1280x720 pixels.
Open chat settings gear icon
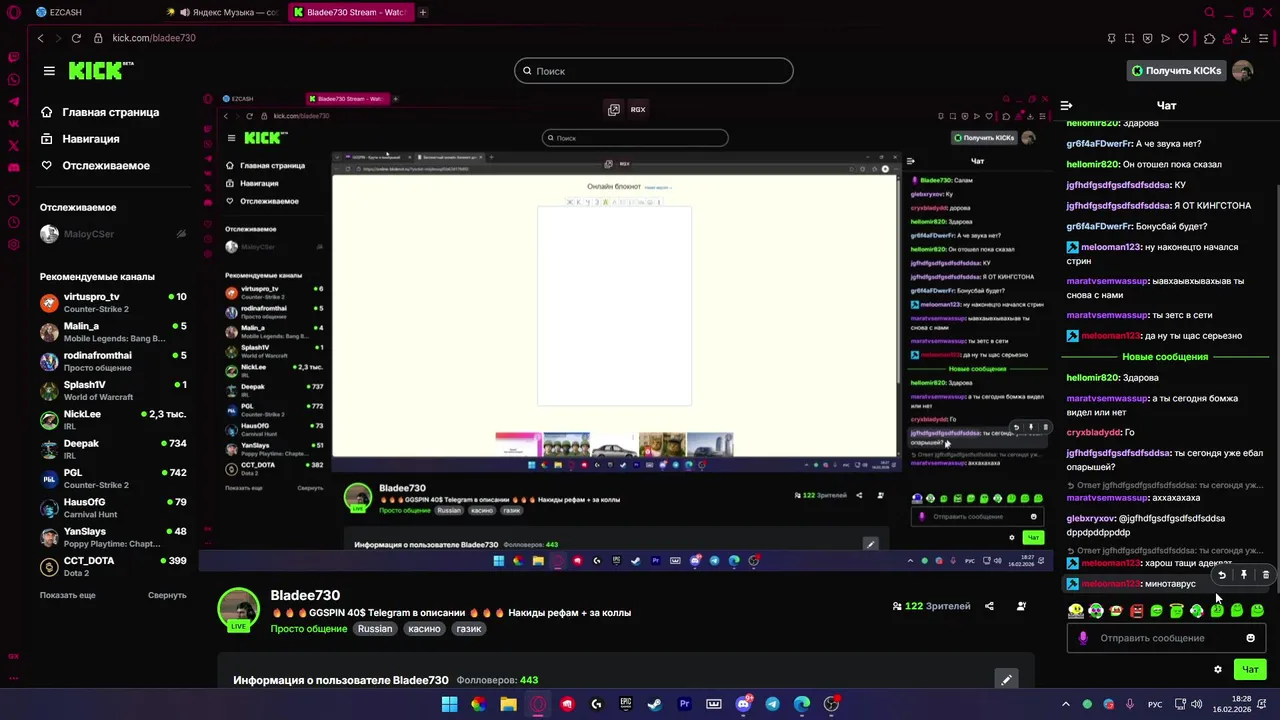(x=1217, y=669)
